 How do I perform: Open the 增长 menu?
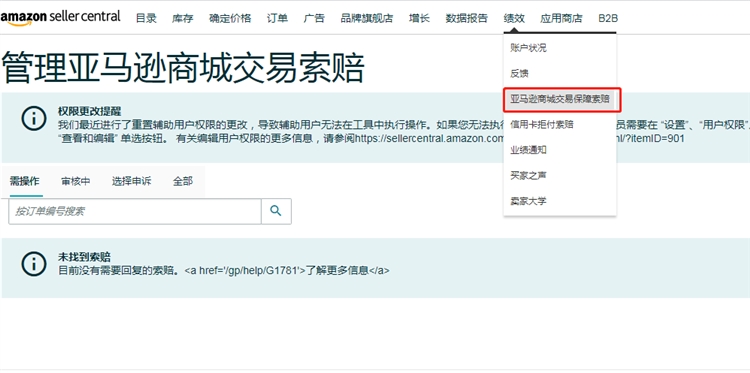419,19
